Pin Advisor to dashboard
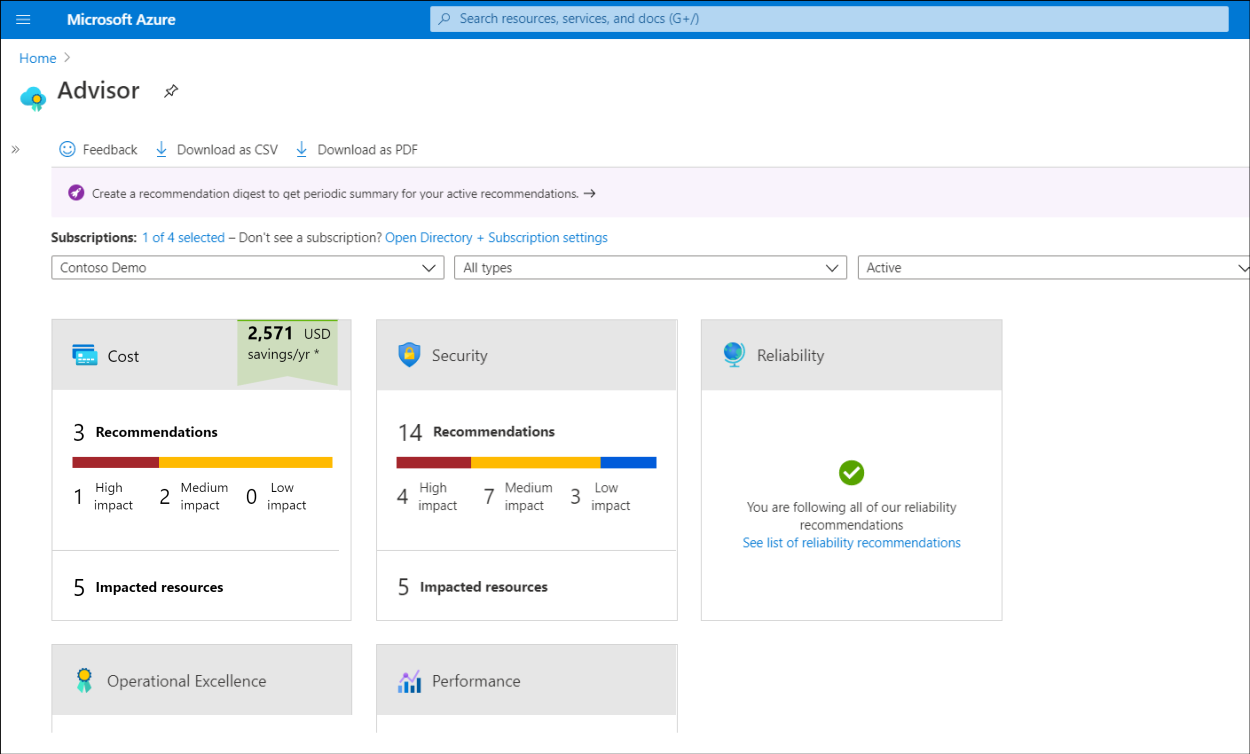This screenshot has height=754, width=1250. pos(171,91)
